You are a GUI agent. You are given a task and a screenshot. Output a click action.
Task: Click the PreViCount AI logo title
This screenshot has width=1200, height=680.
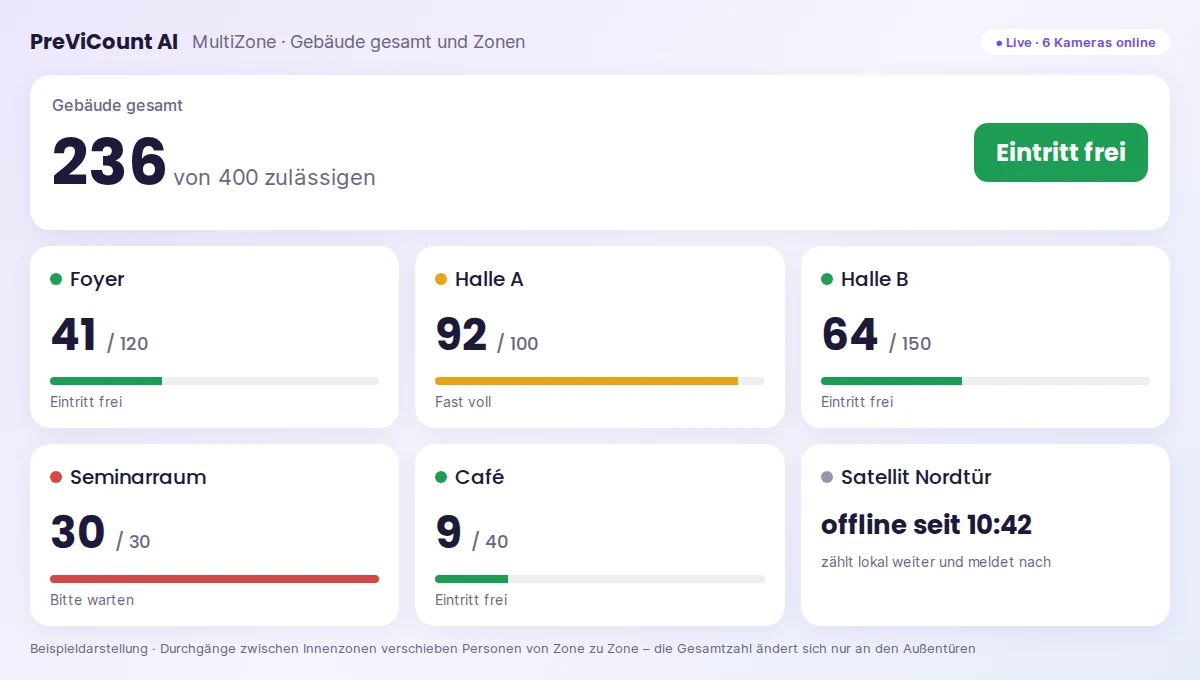(x=104, y=42)
